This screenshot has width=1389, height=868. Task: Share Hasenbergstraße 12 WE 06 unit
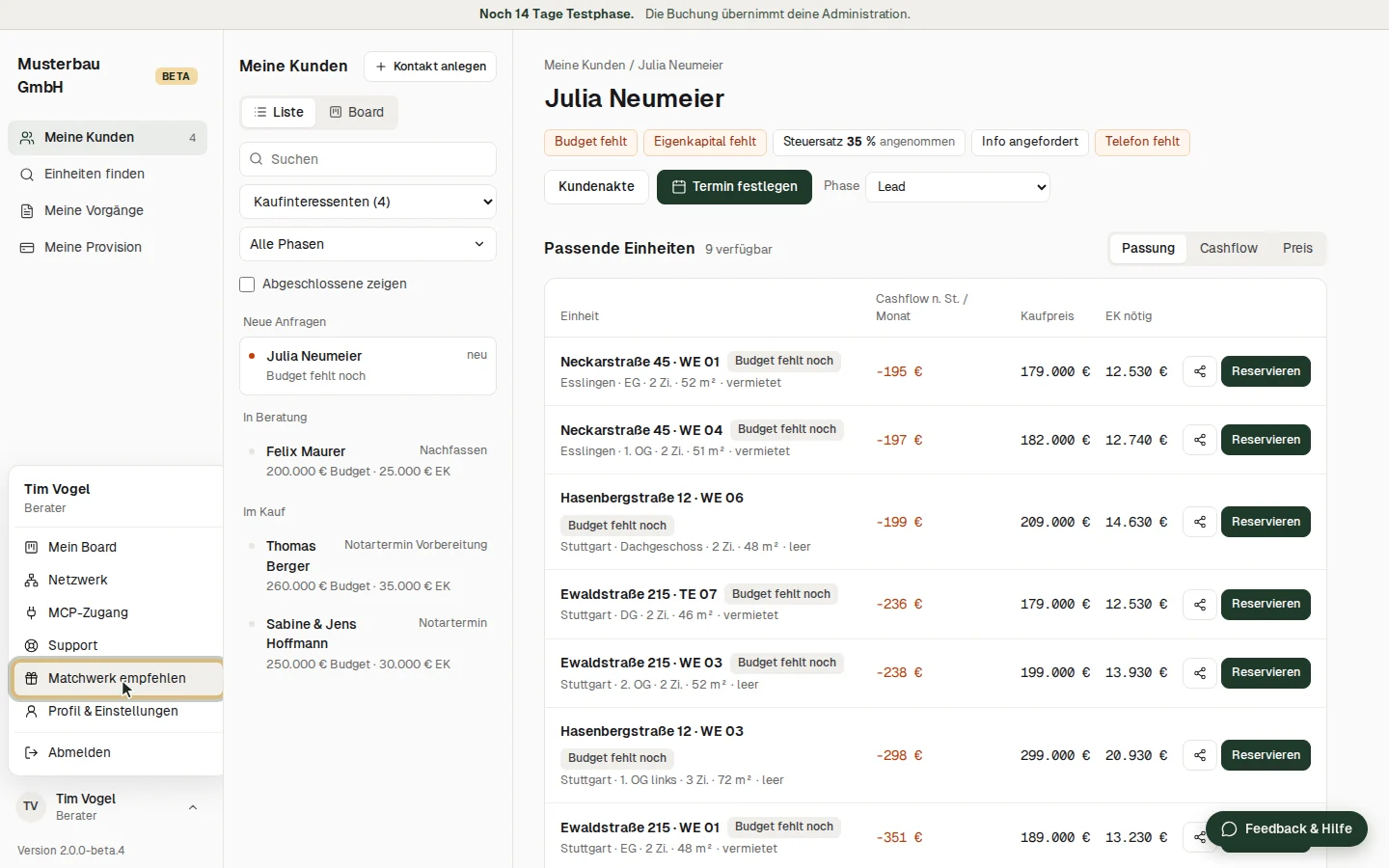click(x=1200, y=522)
